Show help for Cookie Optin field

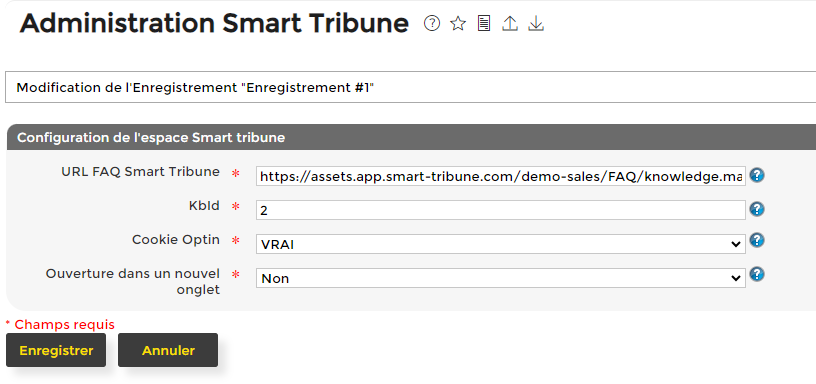[757, 240]
